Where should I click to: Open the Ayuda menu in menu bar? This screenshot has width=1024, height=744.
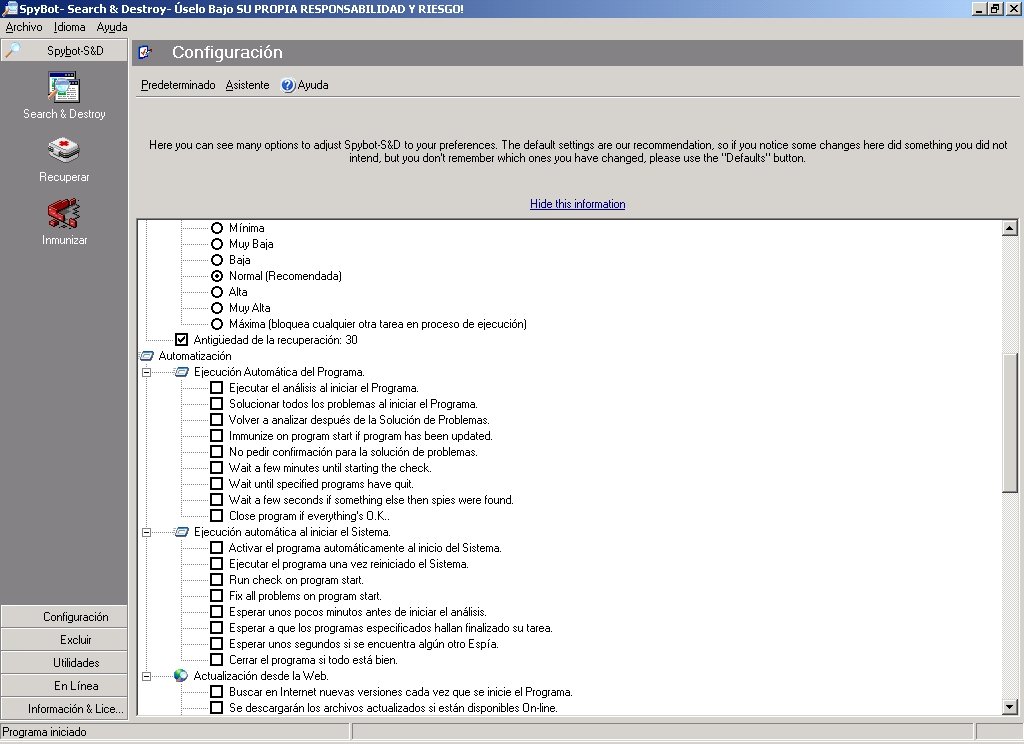(112, 27)
